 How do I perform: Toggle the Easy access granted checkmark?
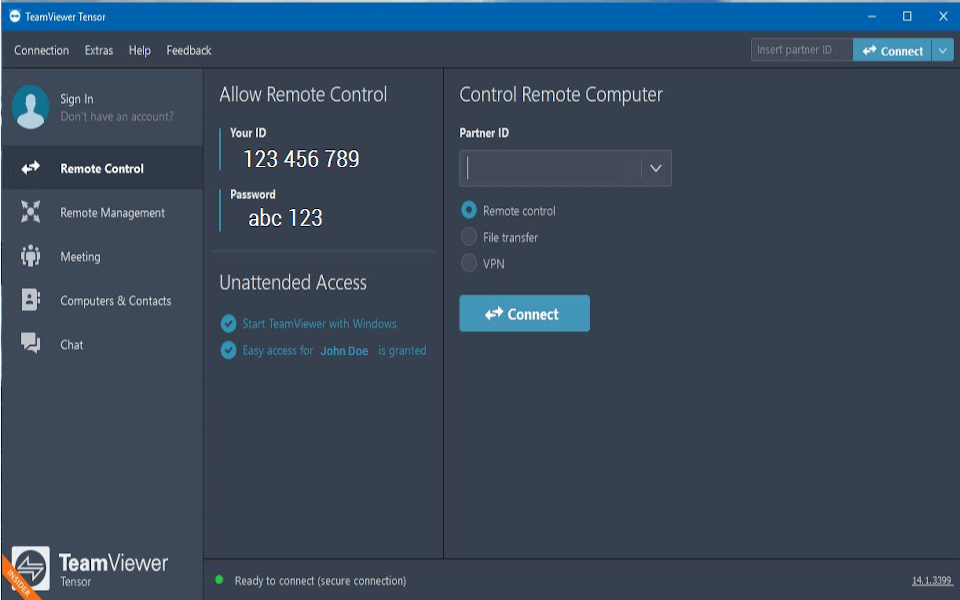pos(228,351)
